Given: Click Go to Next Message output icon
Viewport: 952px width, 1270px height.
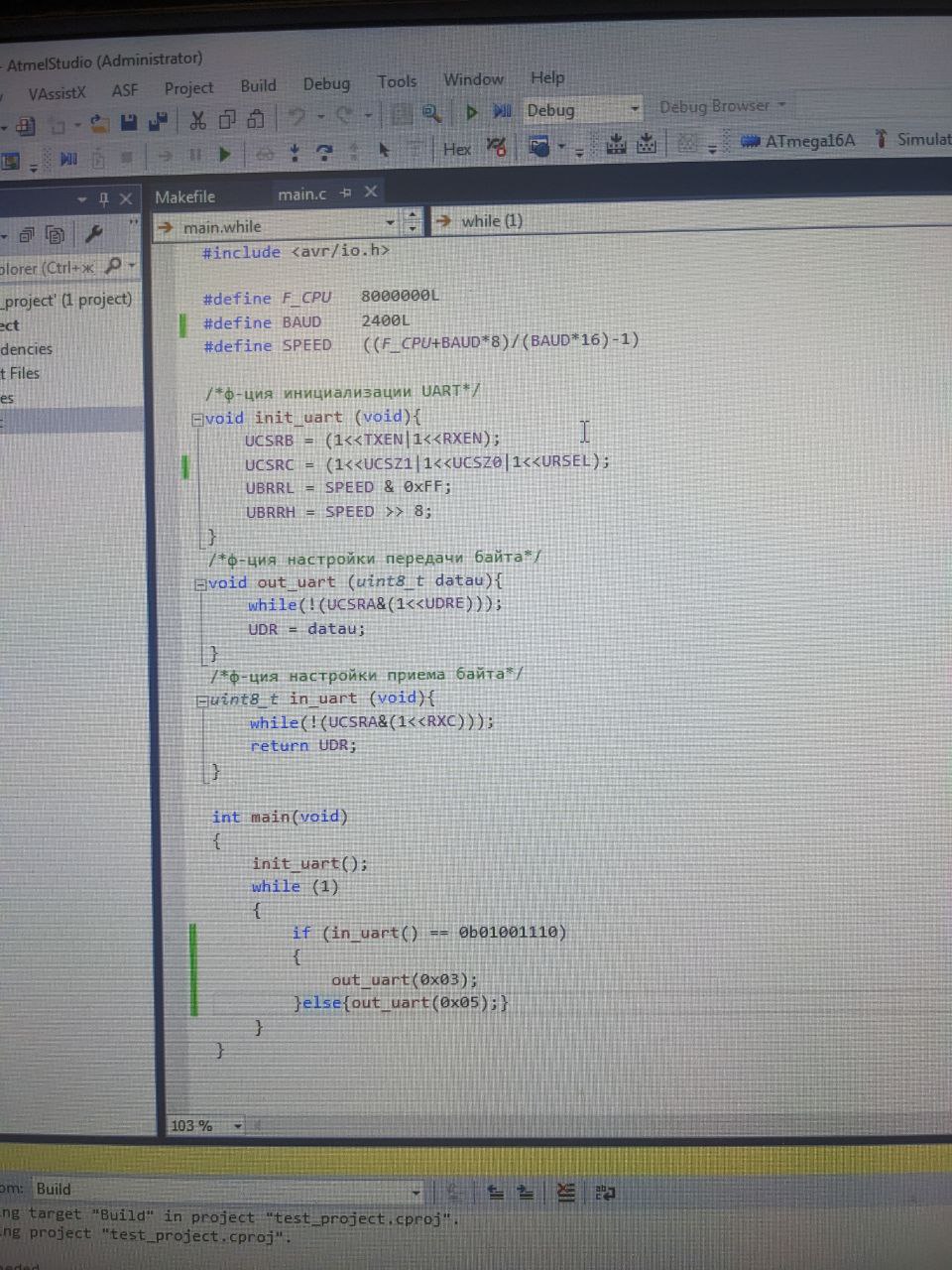Looking at the screenshot, I should click(526, 1192).
